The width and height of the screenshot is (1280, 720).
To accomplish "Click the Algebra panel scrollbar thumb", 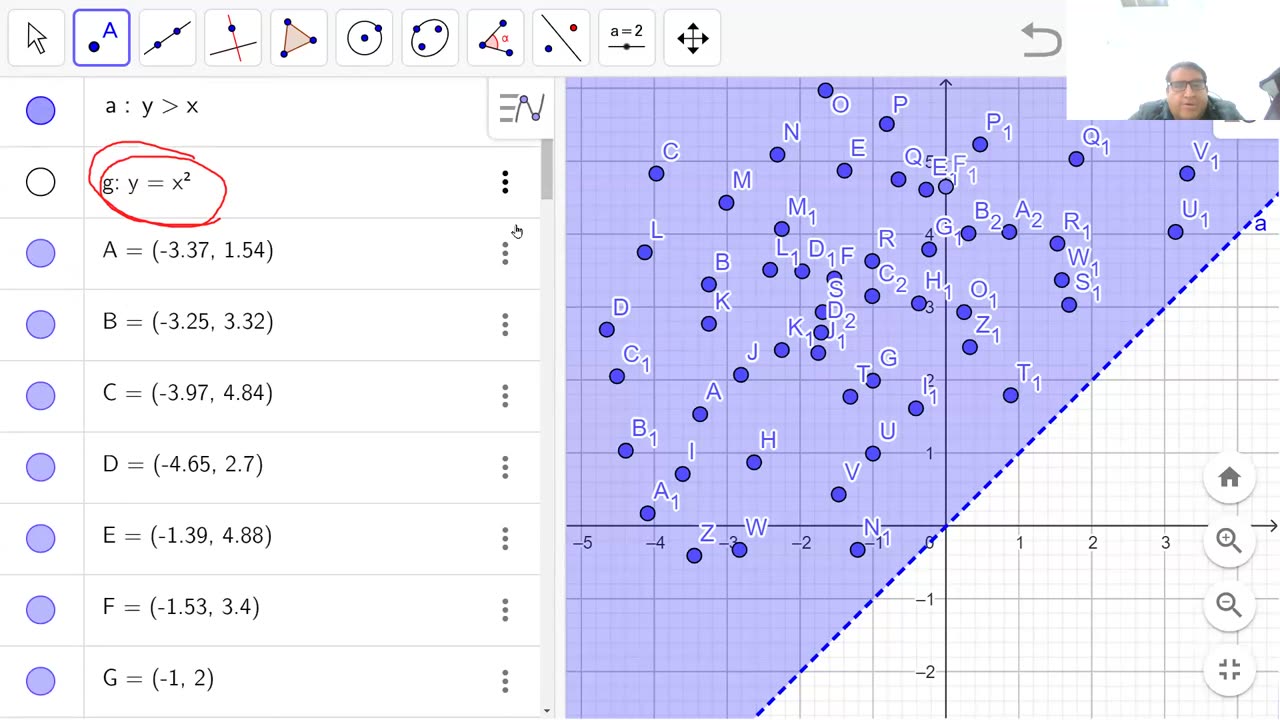I will pyautogui.click(x=546, y=170).
